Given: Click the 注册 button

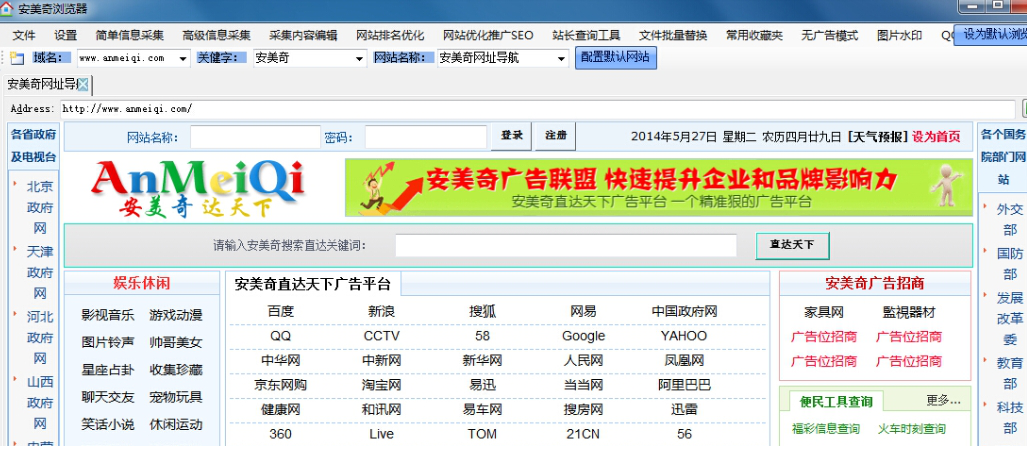Looking at the screenshot, I should coord(555,136).
